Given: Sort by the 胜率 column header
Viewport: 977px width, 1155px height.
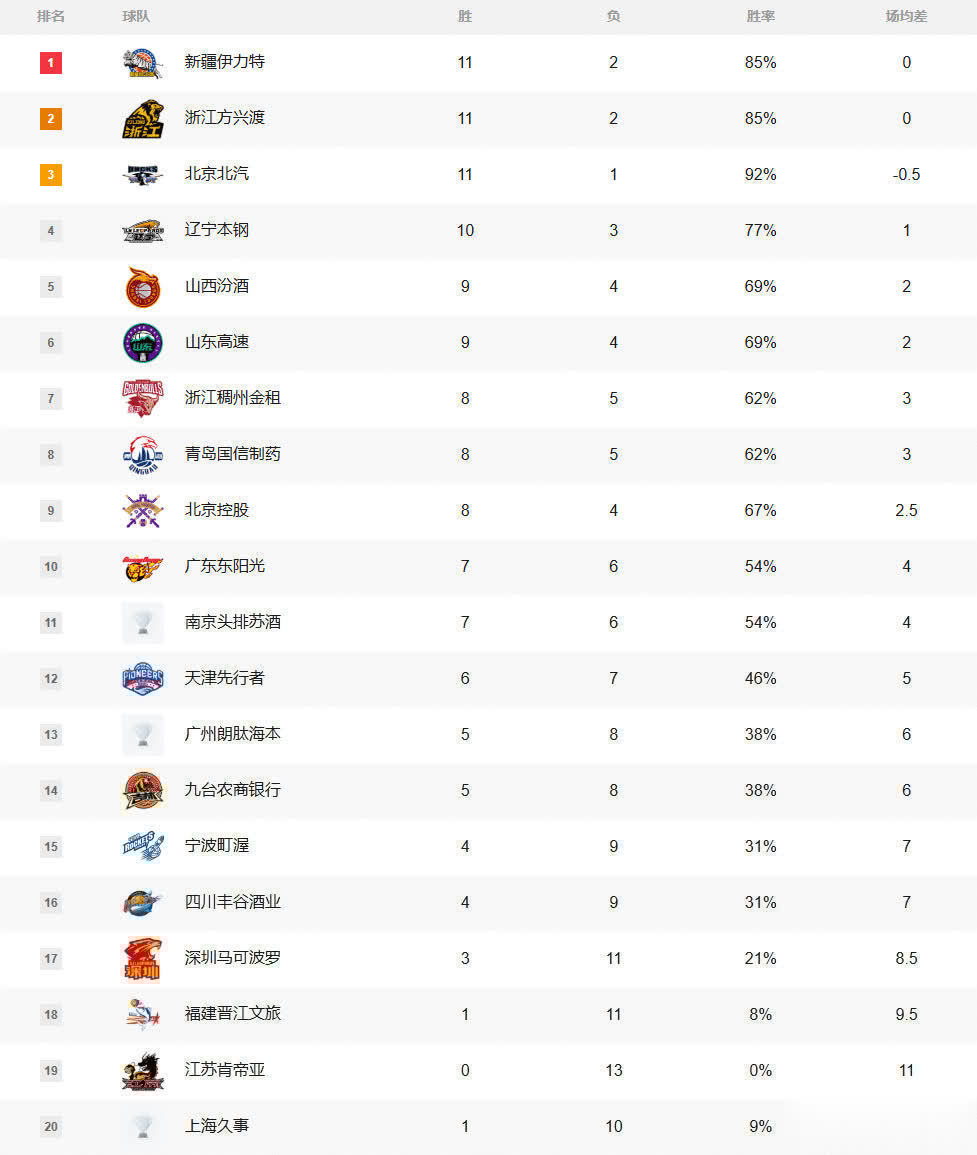Looking at the screenshot, I should click(x=760, y=16).
